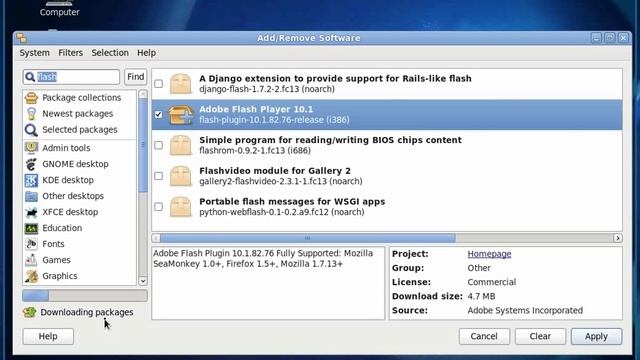Click the Selected packages magnifier icon
Viewport: 640px width, 360px height.
[31, 130]
